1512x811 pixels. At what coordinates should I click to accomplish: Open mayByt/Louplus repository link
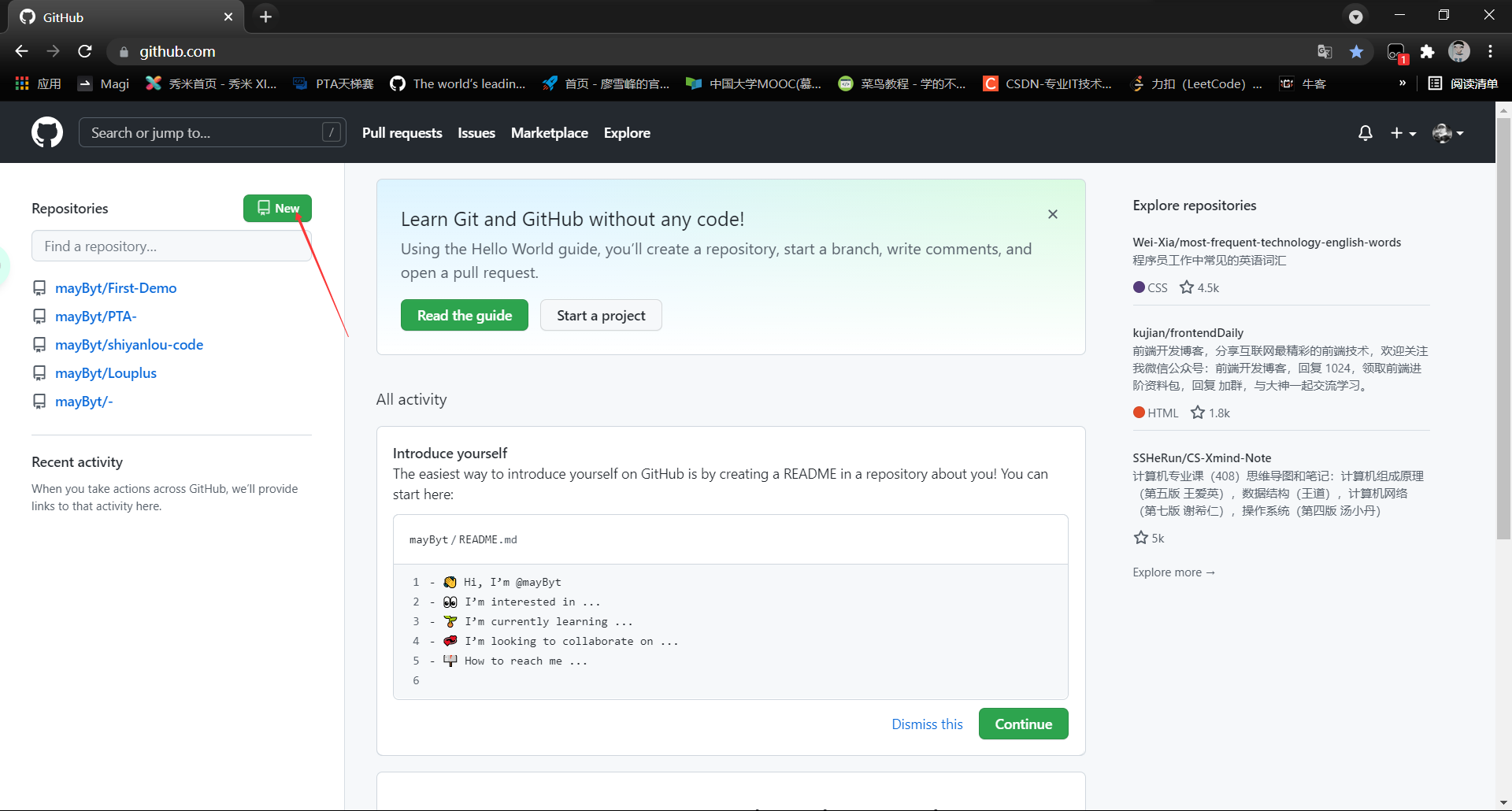tap(106, 373)
